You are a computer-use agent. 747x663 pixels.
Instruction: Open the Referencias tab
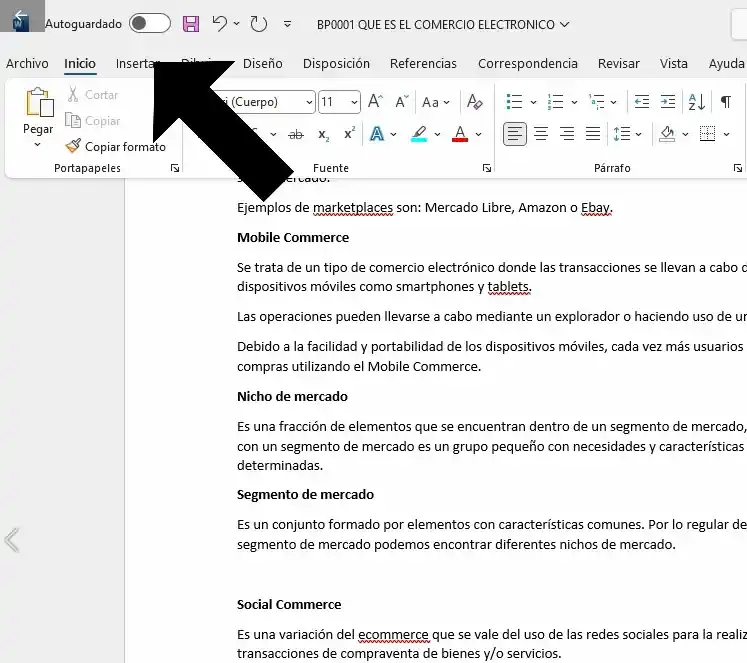(x=423, y=63)
